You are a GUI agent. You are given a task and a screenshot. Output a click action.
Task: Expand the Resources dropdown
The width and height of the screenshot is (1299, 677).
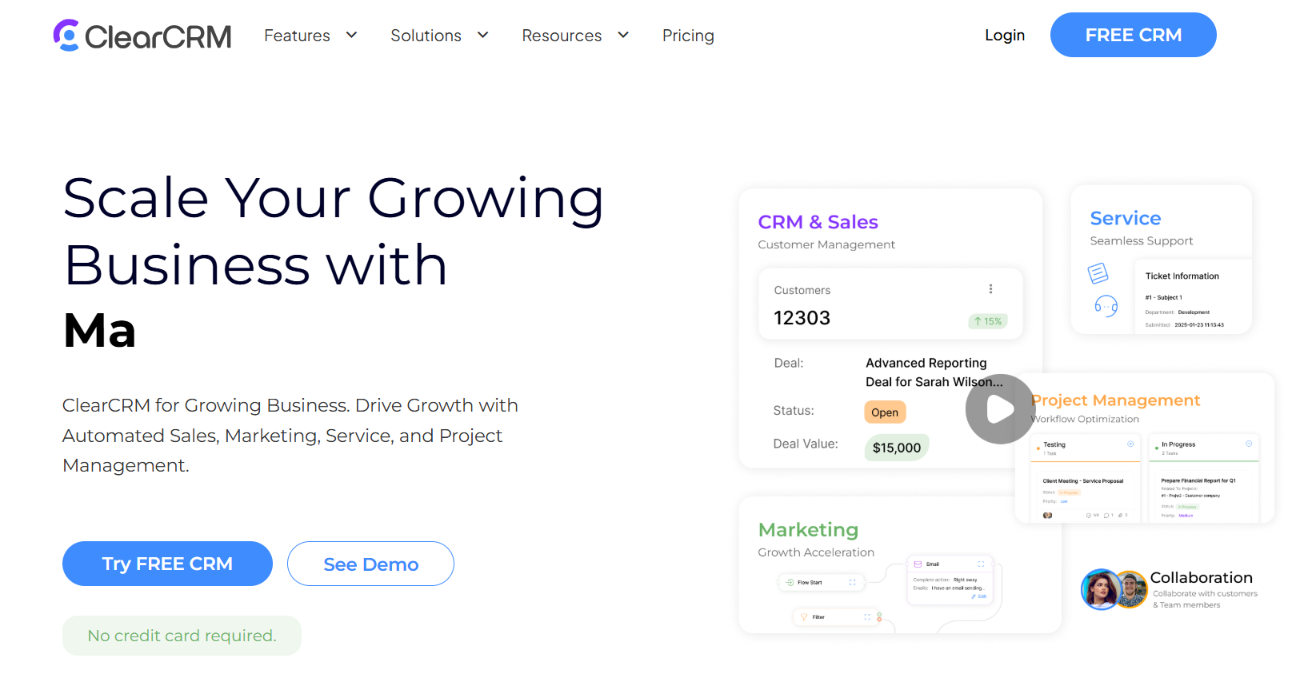575,35
